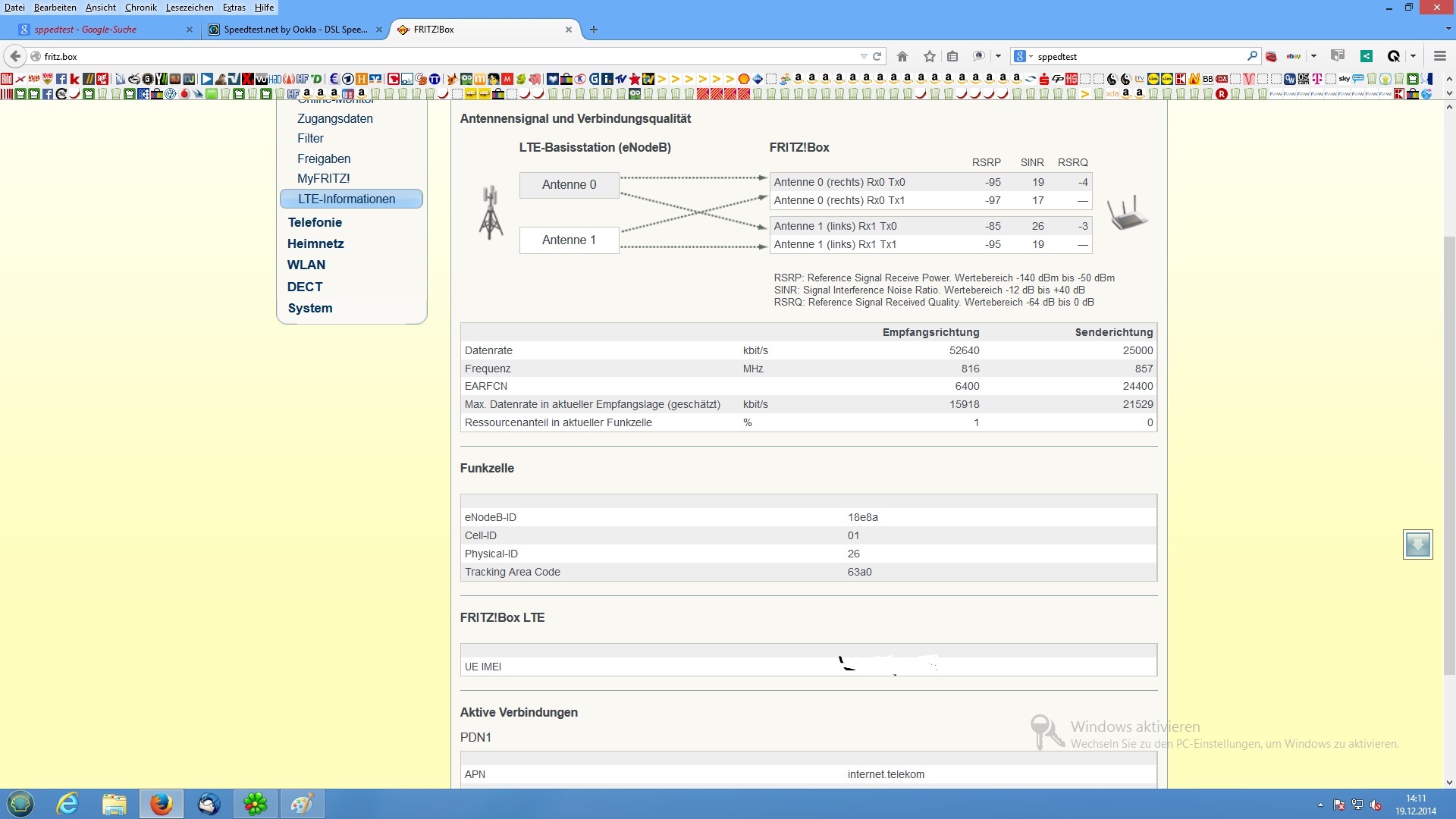Screen dimensions: 1456x819
Task: Open the eBay toolbar icon
Action: 1294,56
